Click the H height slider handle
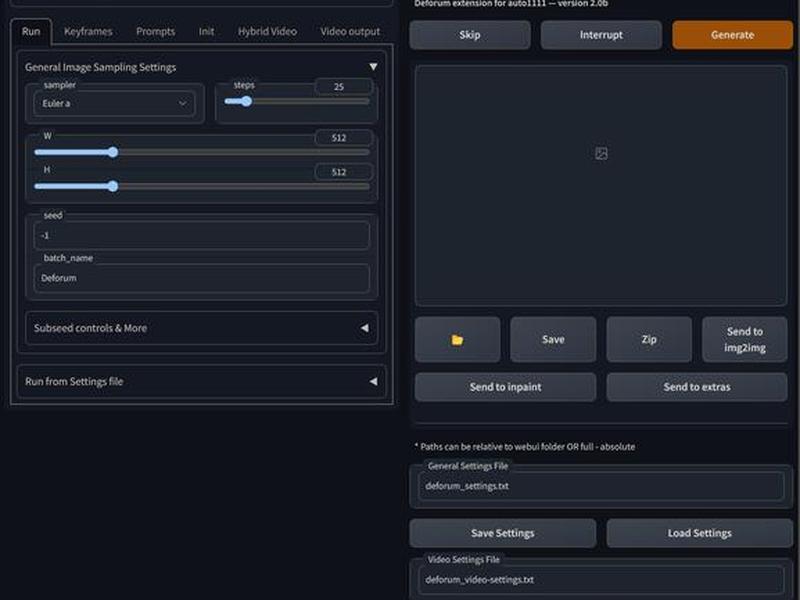The width and height of the screenshot is (800, 600). 113,186
